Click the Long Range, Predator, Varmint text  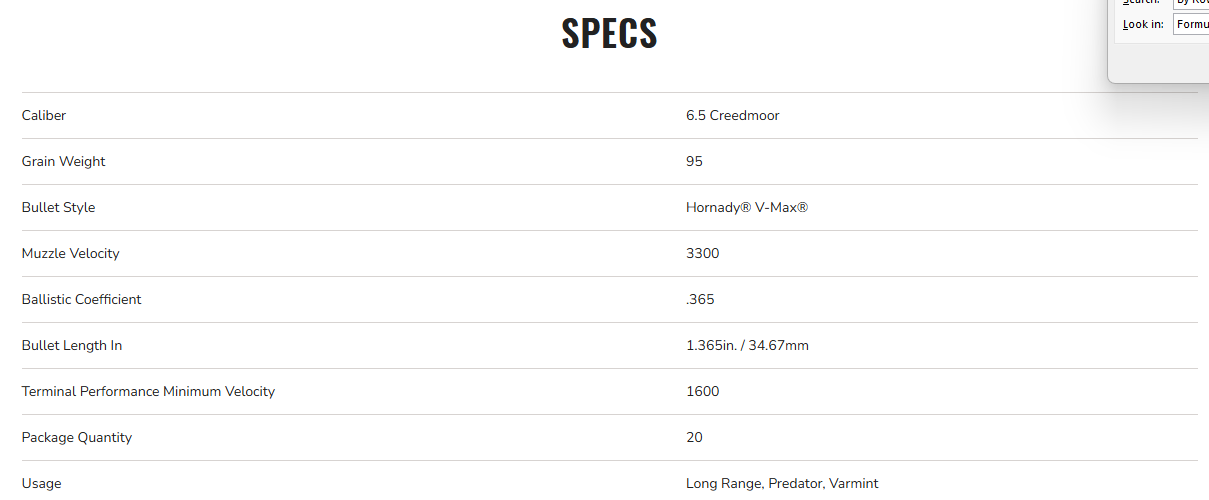click(x=782, y=484)
